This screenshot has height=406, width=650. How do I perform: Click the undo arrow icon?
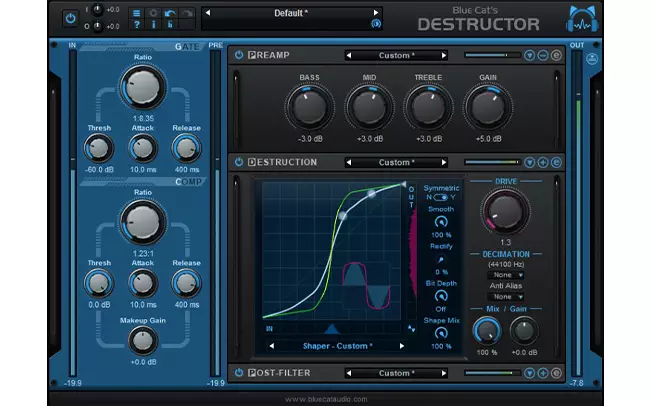point(170,13)
